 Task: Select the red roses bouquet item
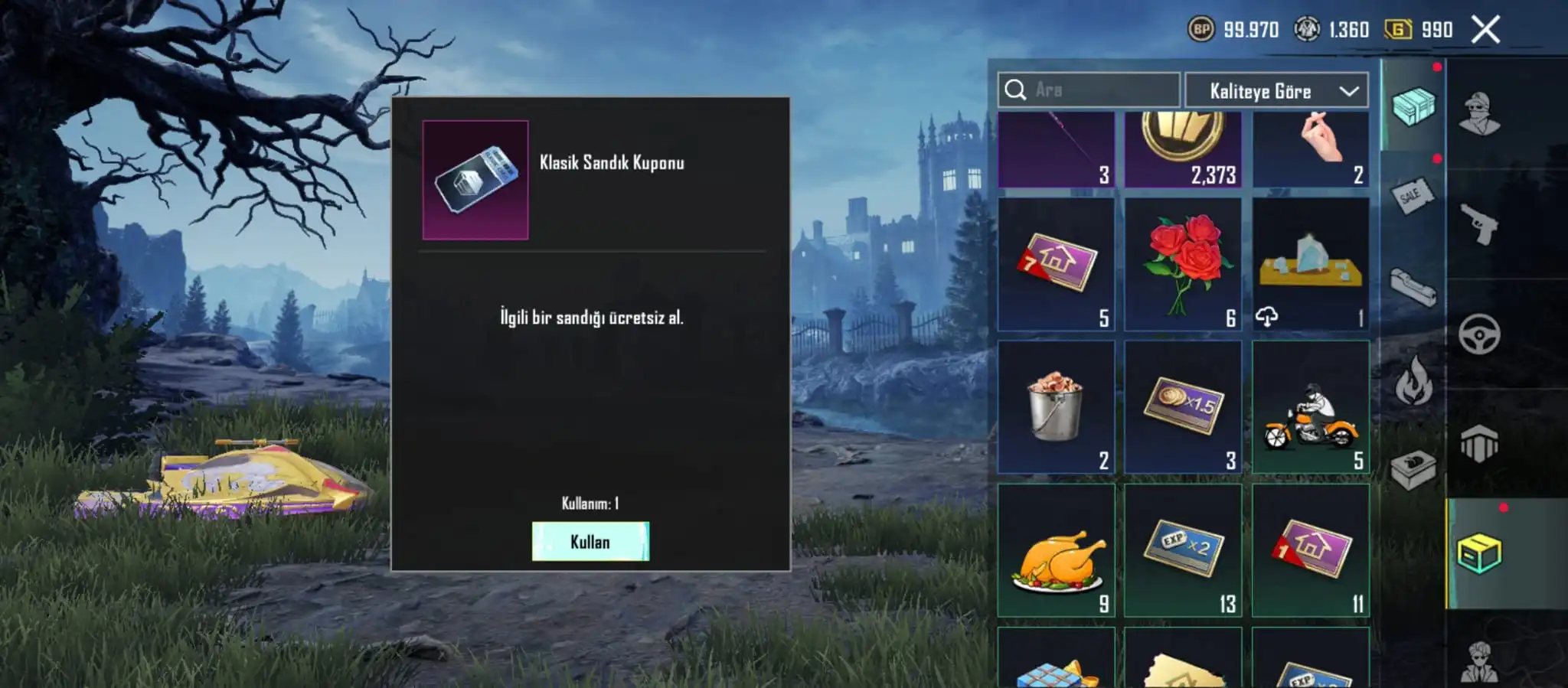pyautogui.click(x=1183, y=264)
